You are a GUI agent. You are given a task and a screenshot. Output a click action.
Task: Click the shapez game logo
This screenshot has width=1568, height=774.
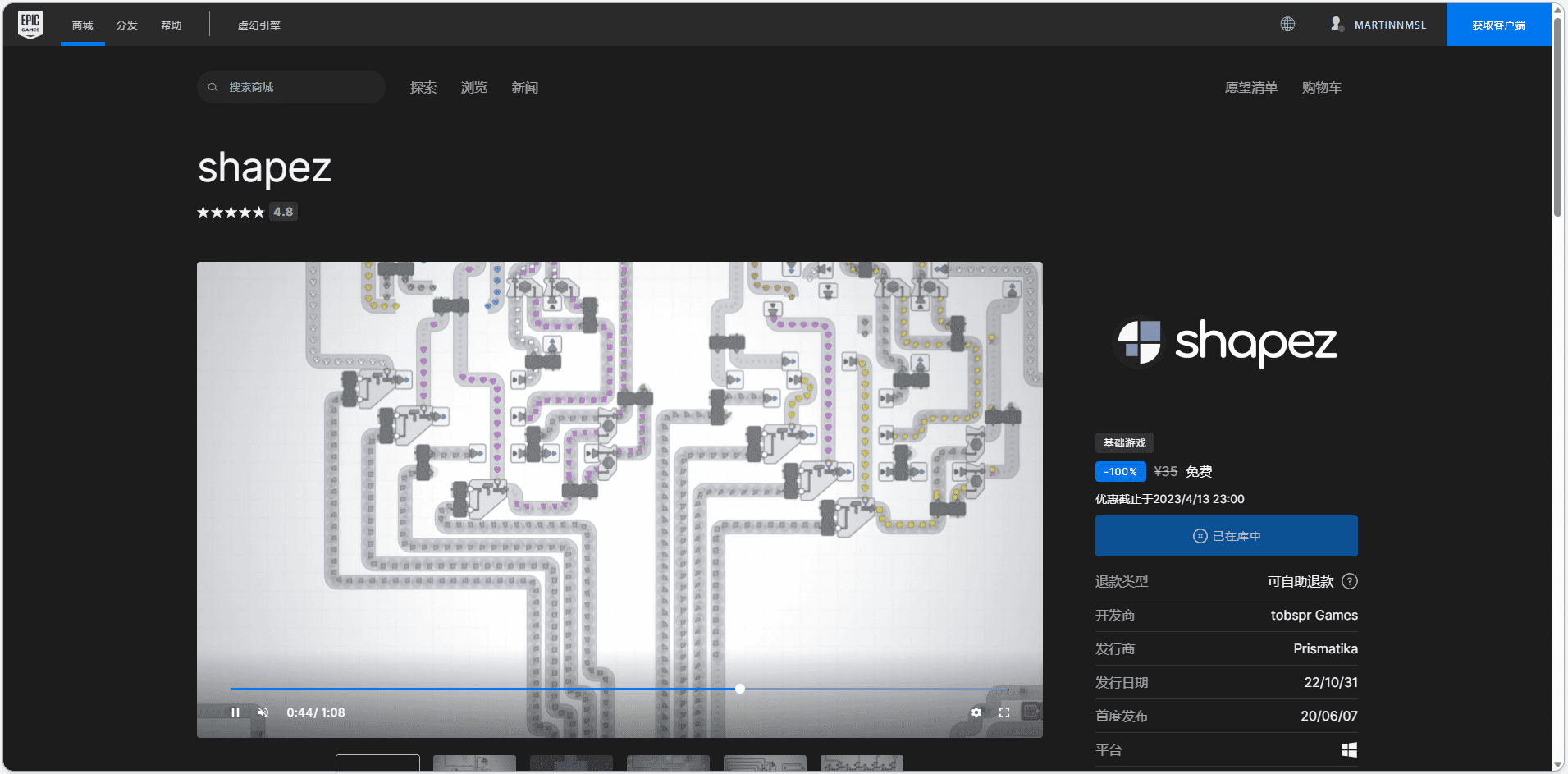click(x=1227, y=343)
